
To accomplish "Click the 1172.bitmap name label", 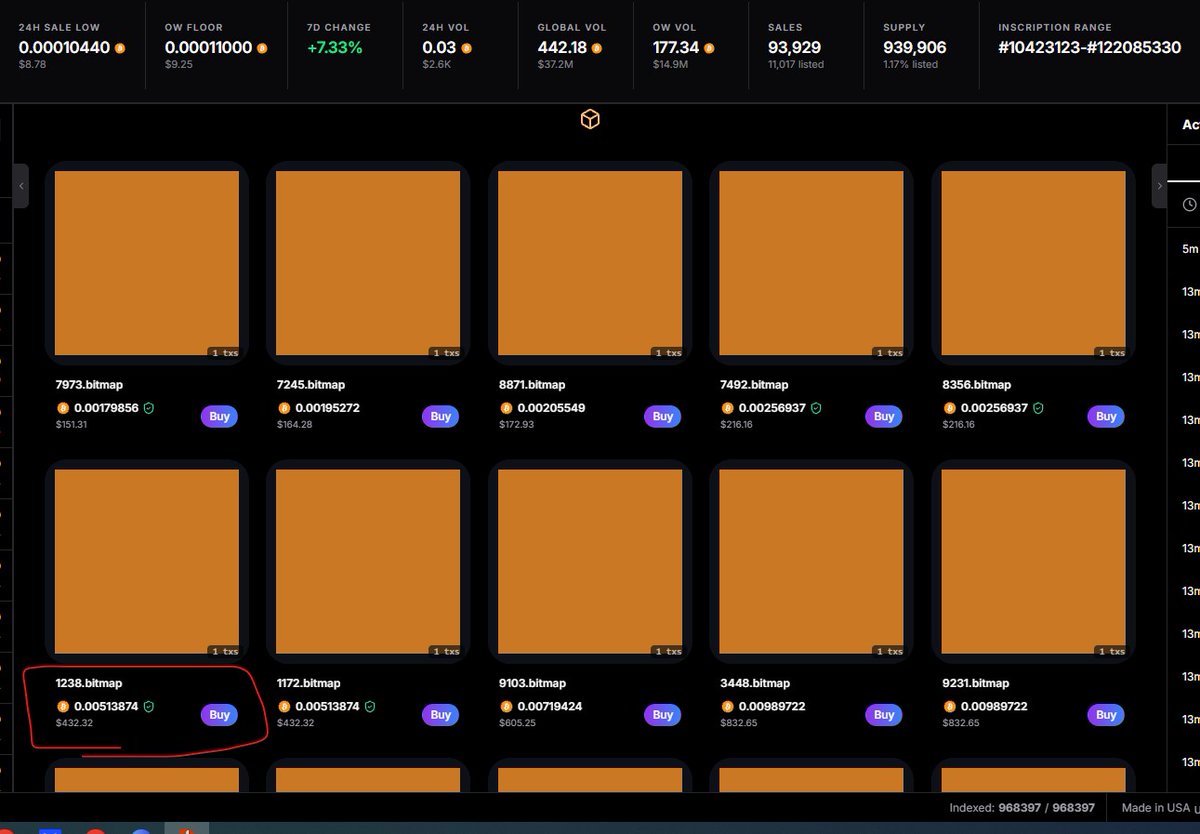I will tap(309, 684).
